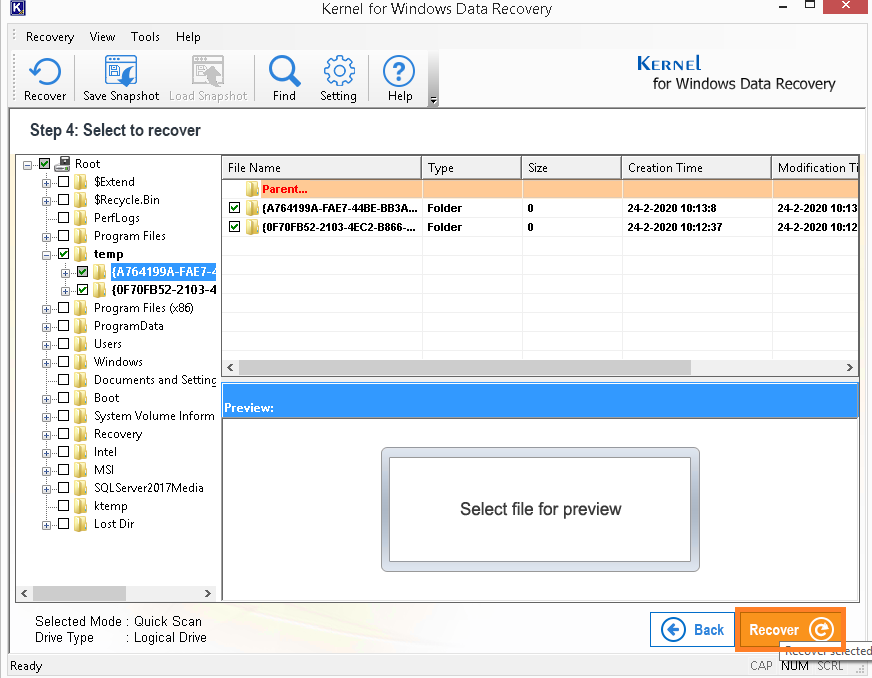Screen dimensions: 872x678
Task: Toggle the Root checkbox
Action: point(44,164)
